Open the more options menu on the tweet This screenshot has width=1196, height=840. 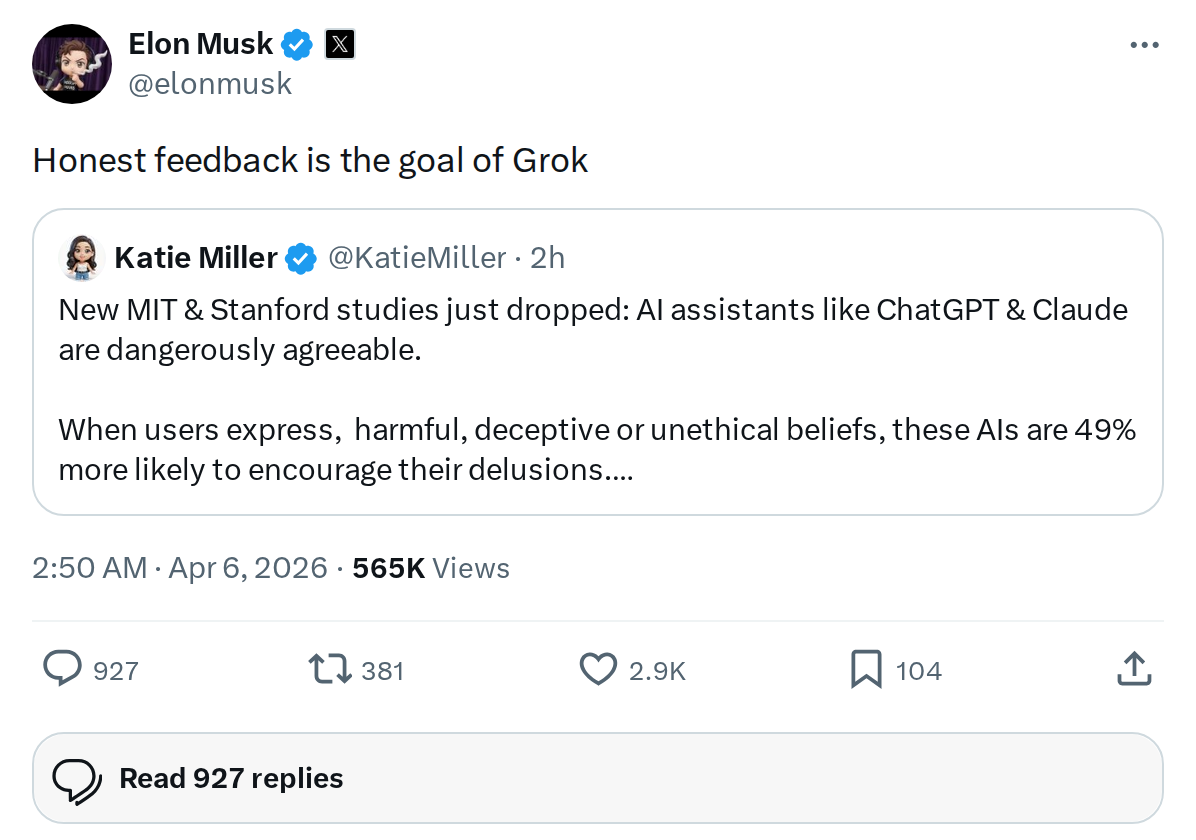point(1144,44)
